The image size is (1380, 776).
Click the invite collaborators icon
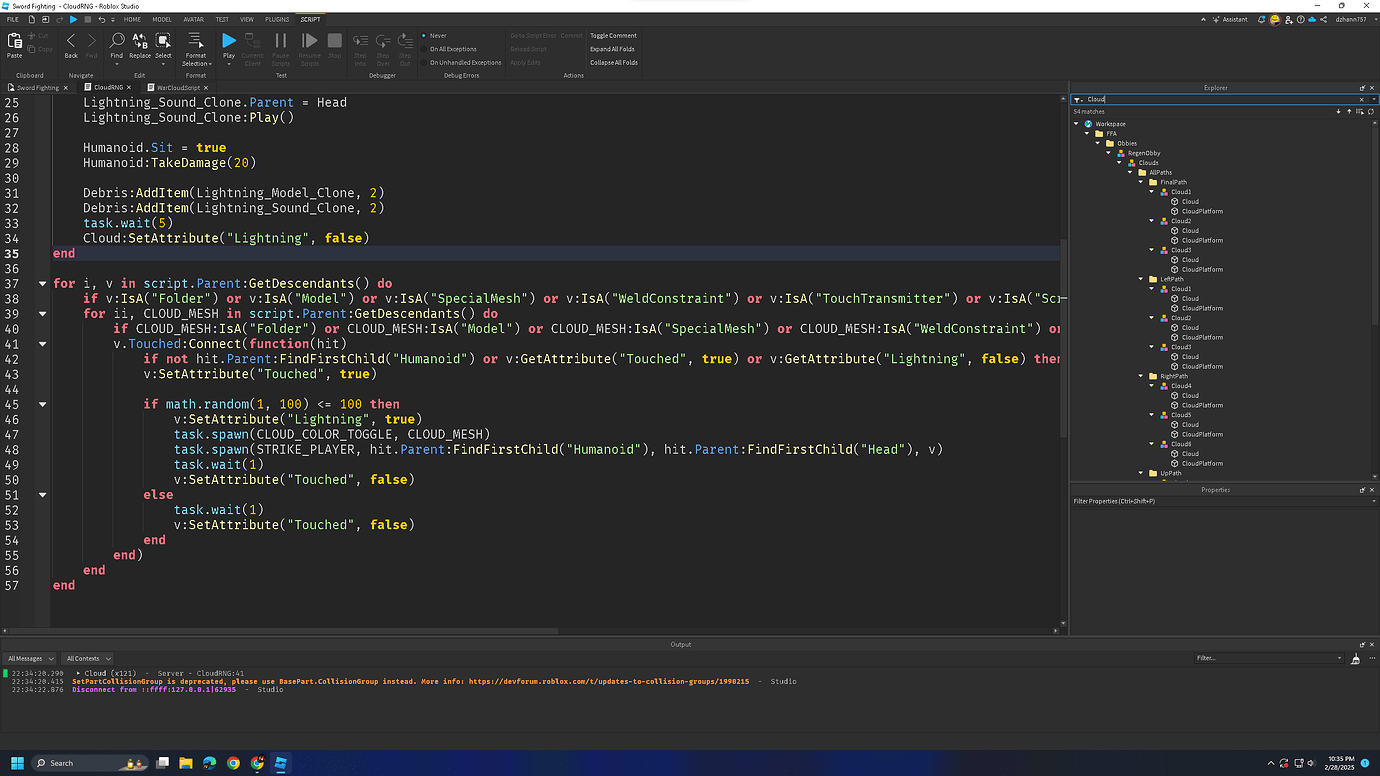pyautogui.click(x=1289, y=19)
